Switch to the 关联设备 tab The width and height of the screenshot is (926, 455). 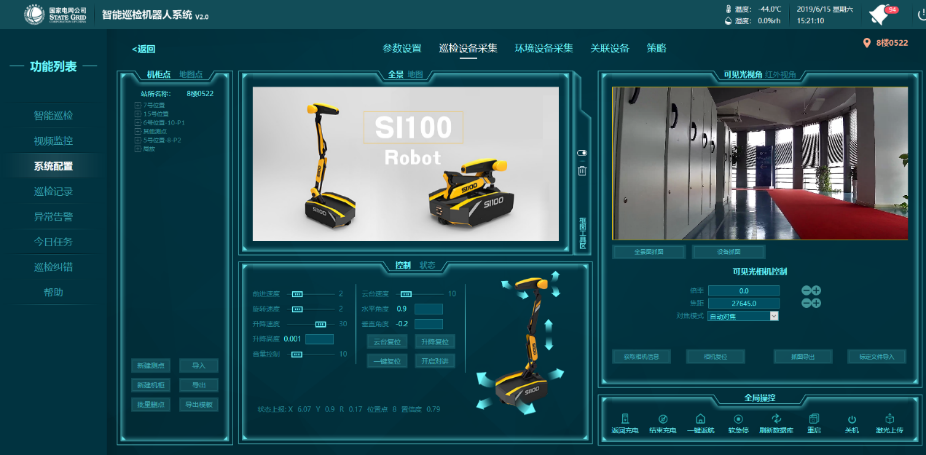pos(610,48)
